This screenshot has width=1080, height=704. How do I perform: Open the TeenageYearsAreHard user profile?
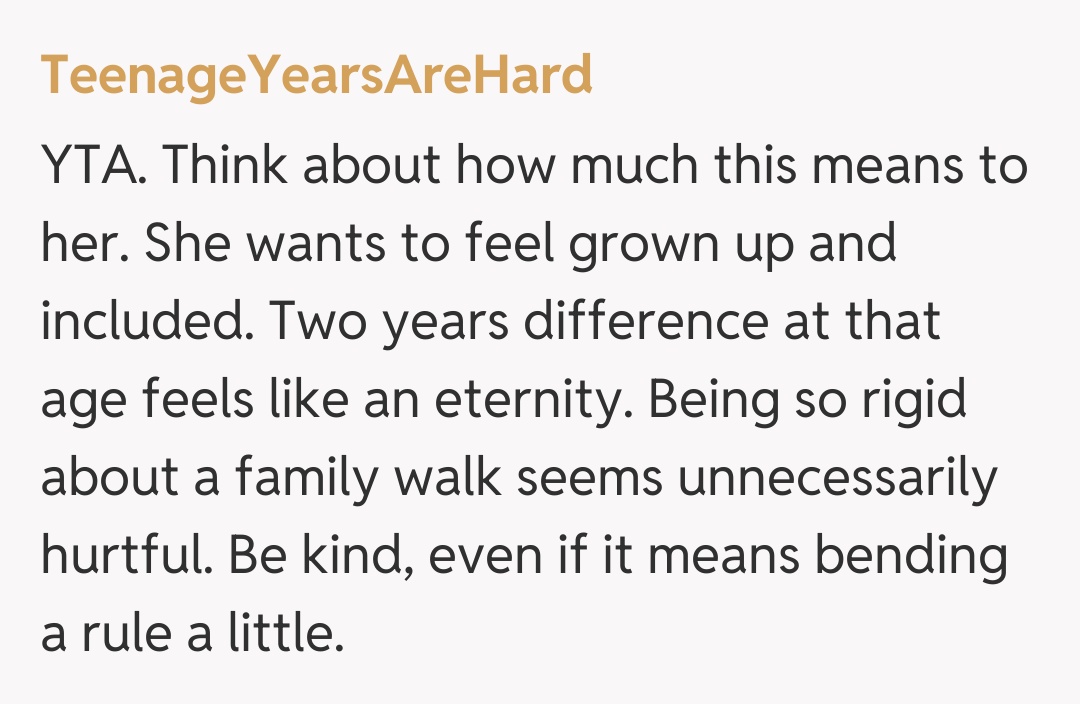(316, 76)
